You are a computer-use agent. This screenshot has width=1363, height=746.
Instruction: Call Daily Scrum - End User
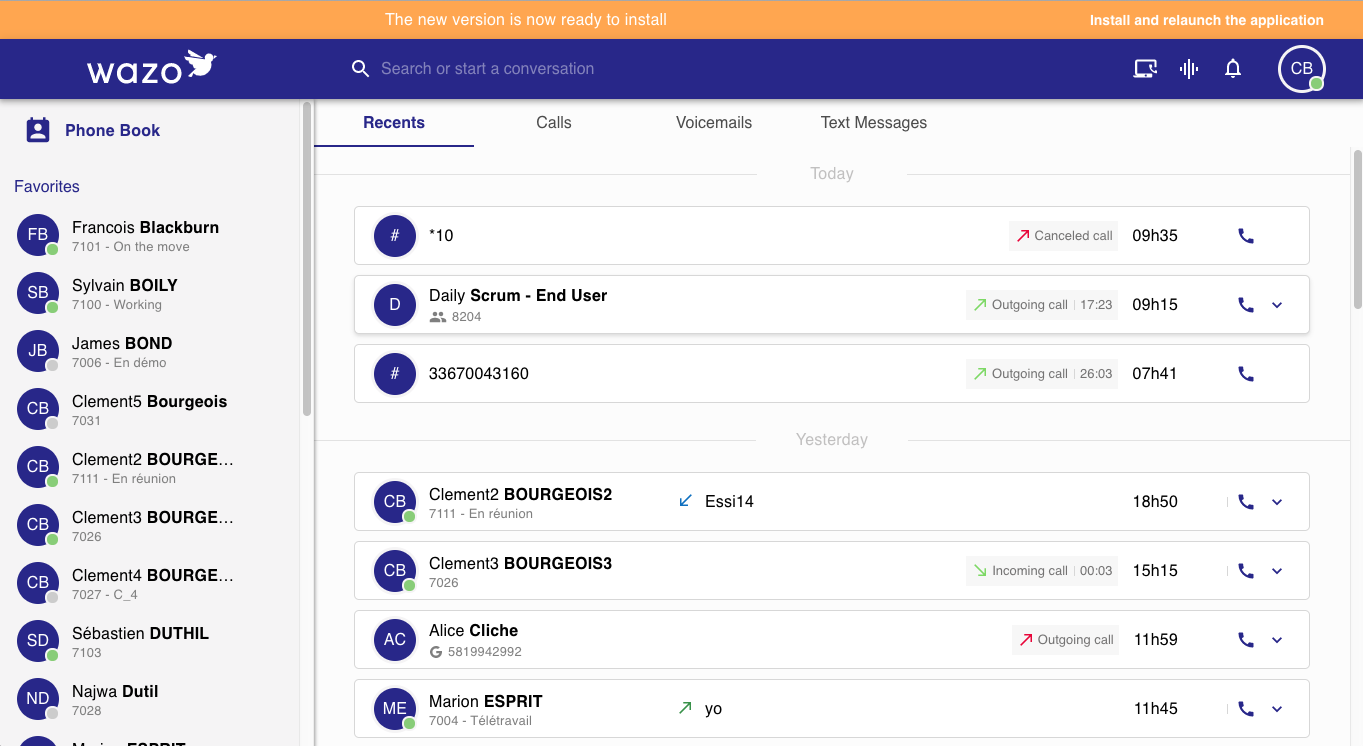[1246, 305]
